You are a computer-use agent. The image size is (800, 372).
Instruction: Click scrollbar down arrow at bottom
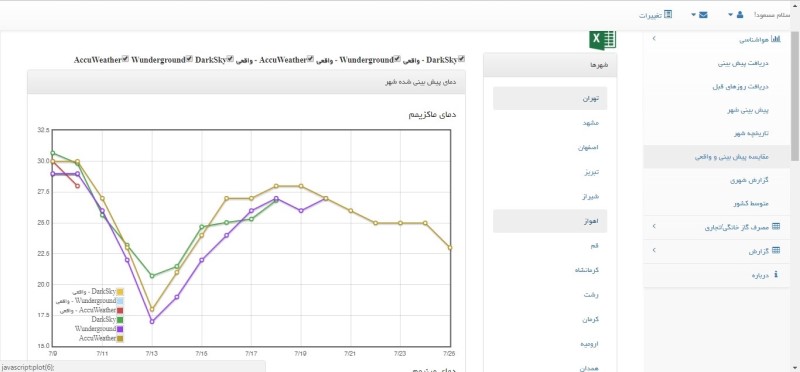coord(795,367)
